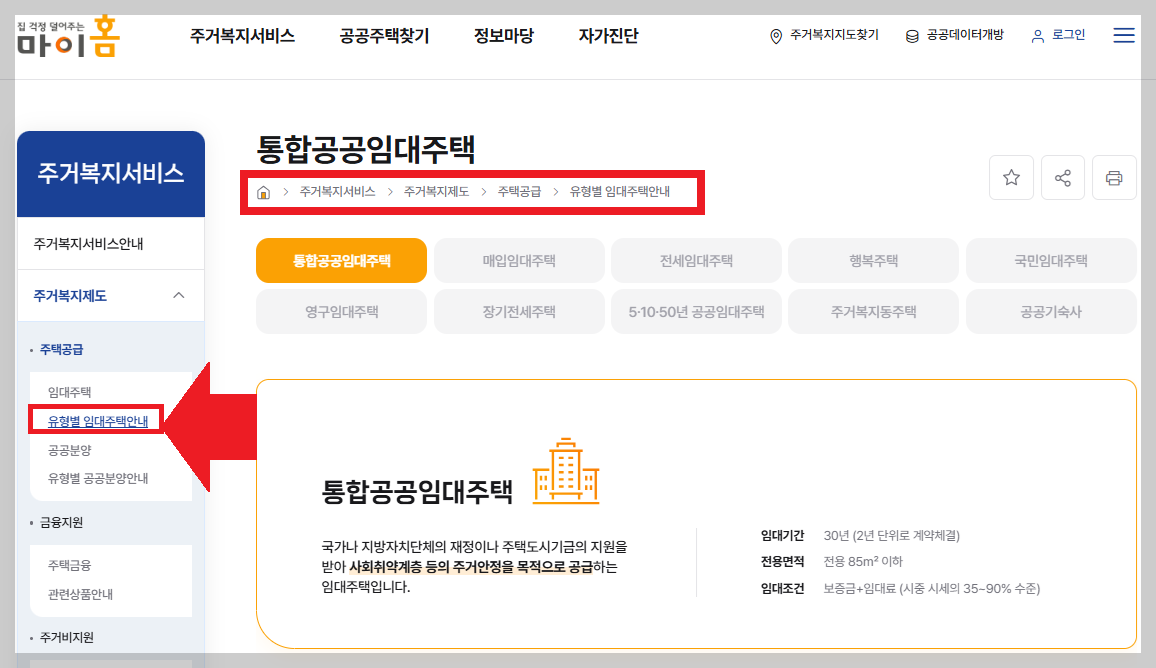The height and width of the screenshot is (668, 1156).
Task: Switch to the 행복주택 tab
Action: [873, 260]
